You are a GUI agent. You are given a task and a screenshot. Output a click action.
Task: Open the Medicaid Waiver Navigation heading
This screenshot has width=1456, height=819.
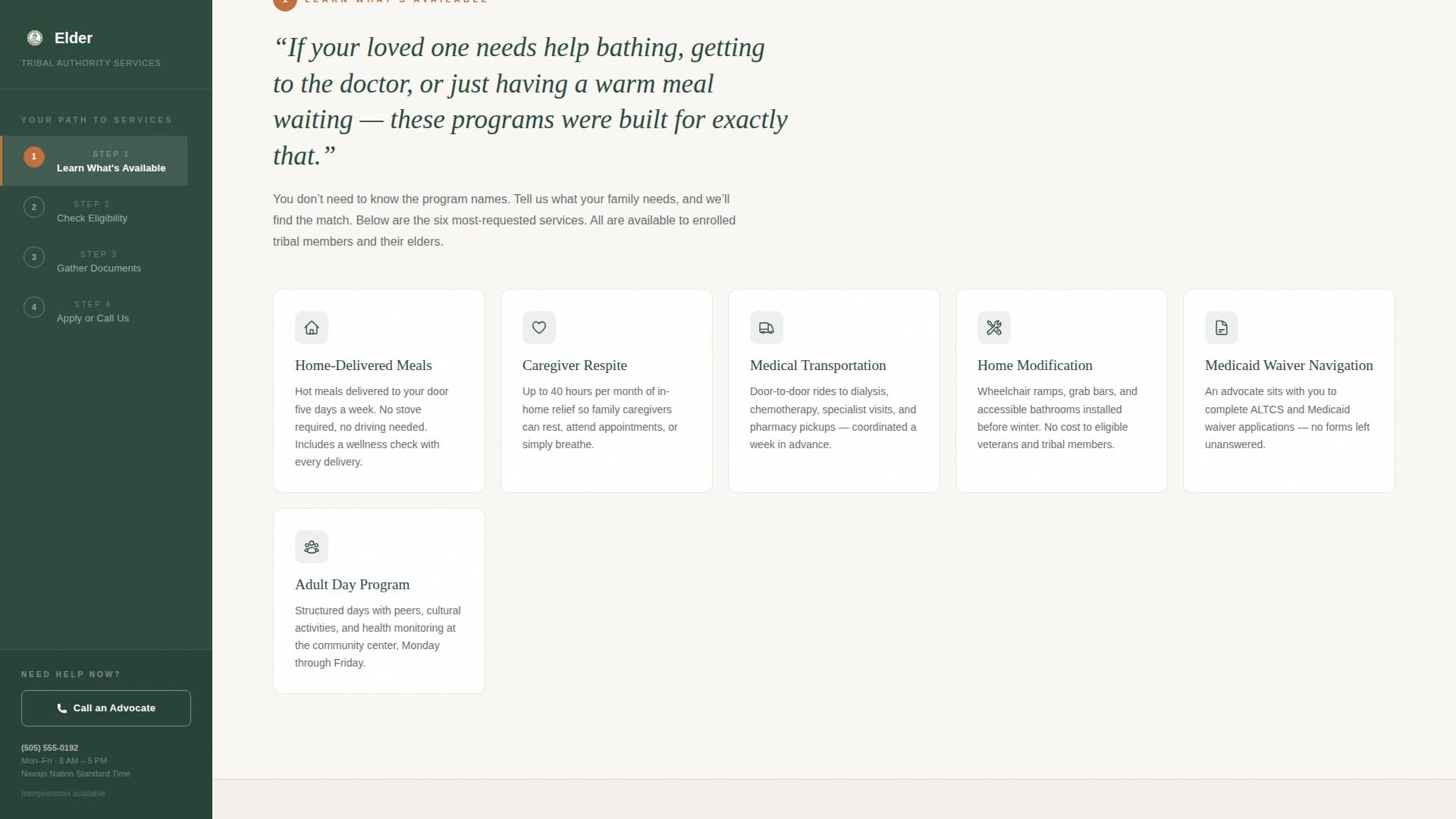(x=1288, y=366)
